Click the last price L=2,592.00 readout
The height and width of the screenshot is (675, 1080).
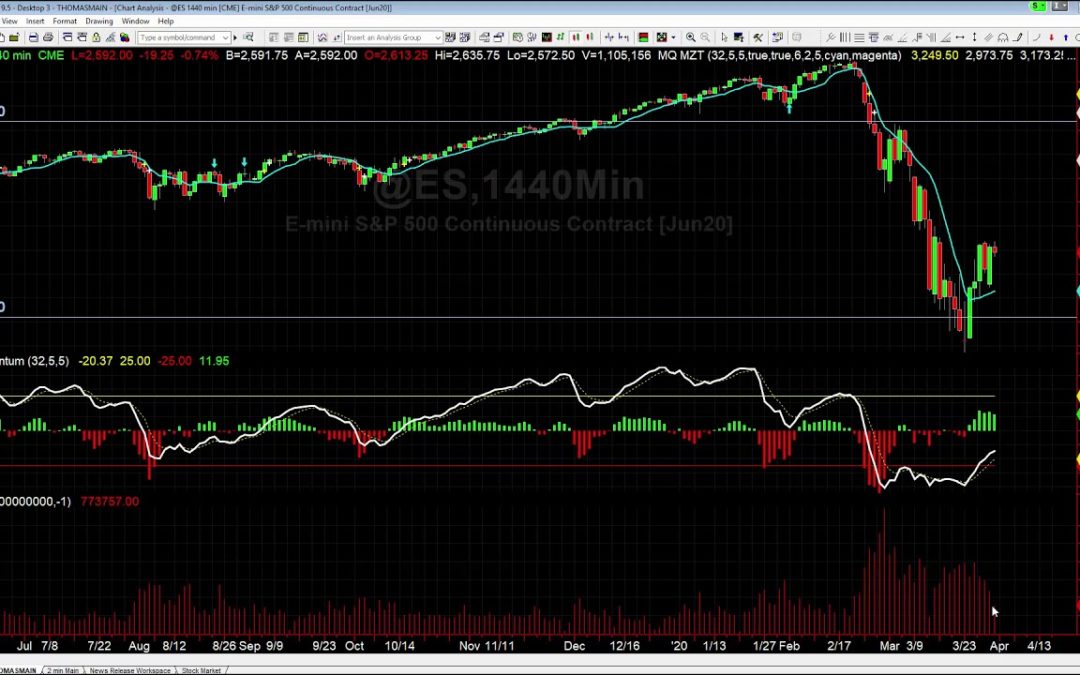[x=102, y=55]
